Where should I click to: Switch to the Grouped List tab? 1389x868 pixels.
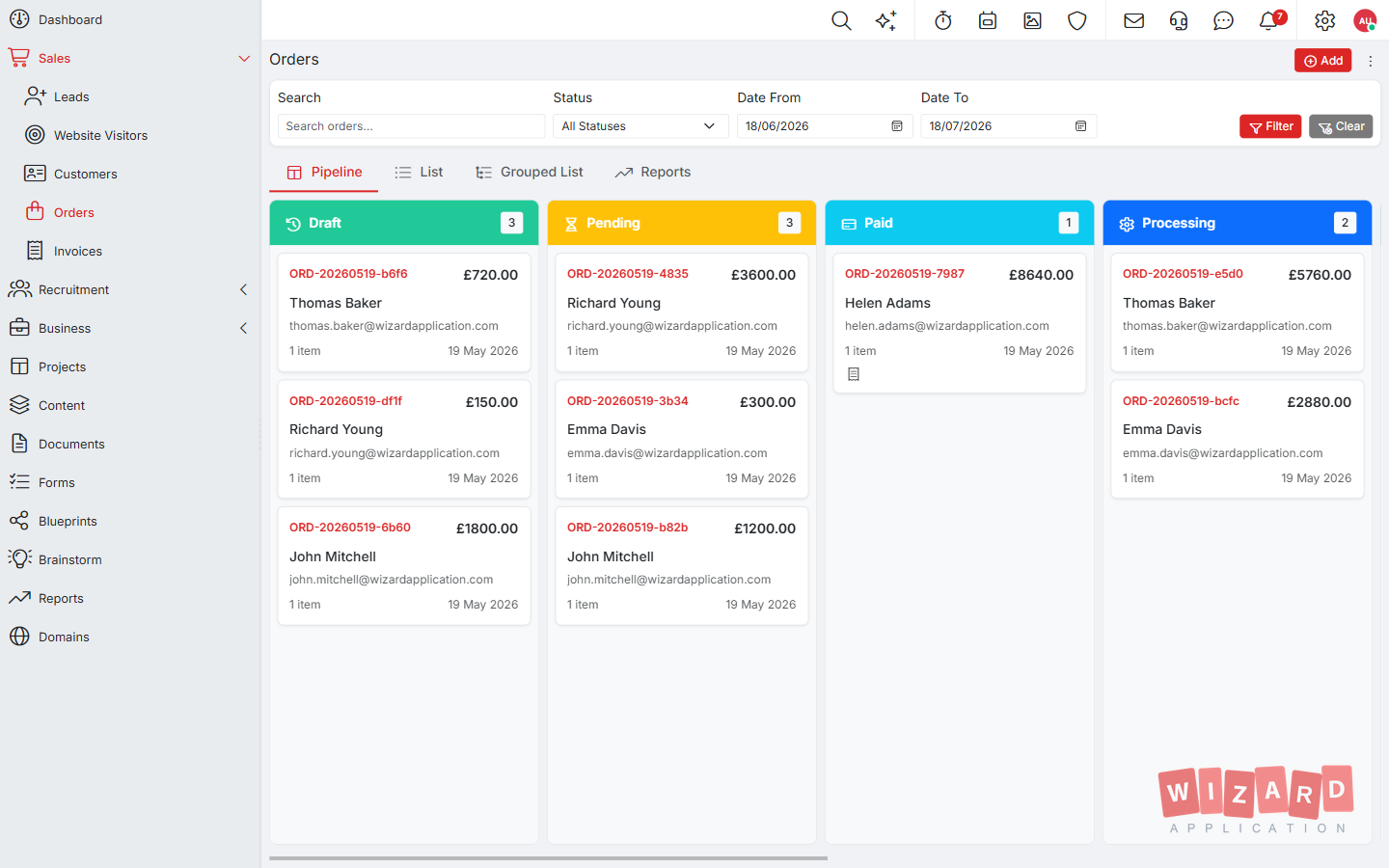click(530, 173)
